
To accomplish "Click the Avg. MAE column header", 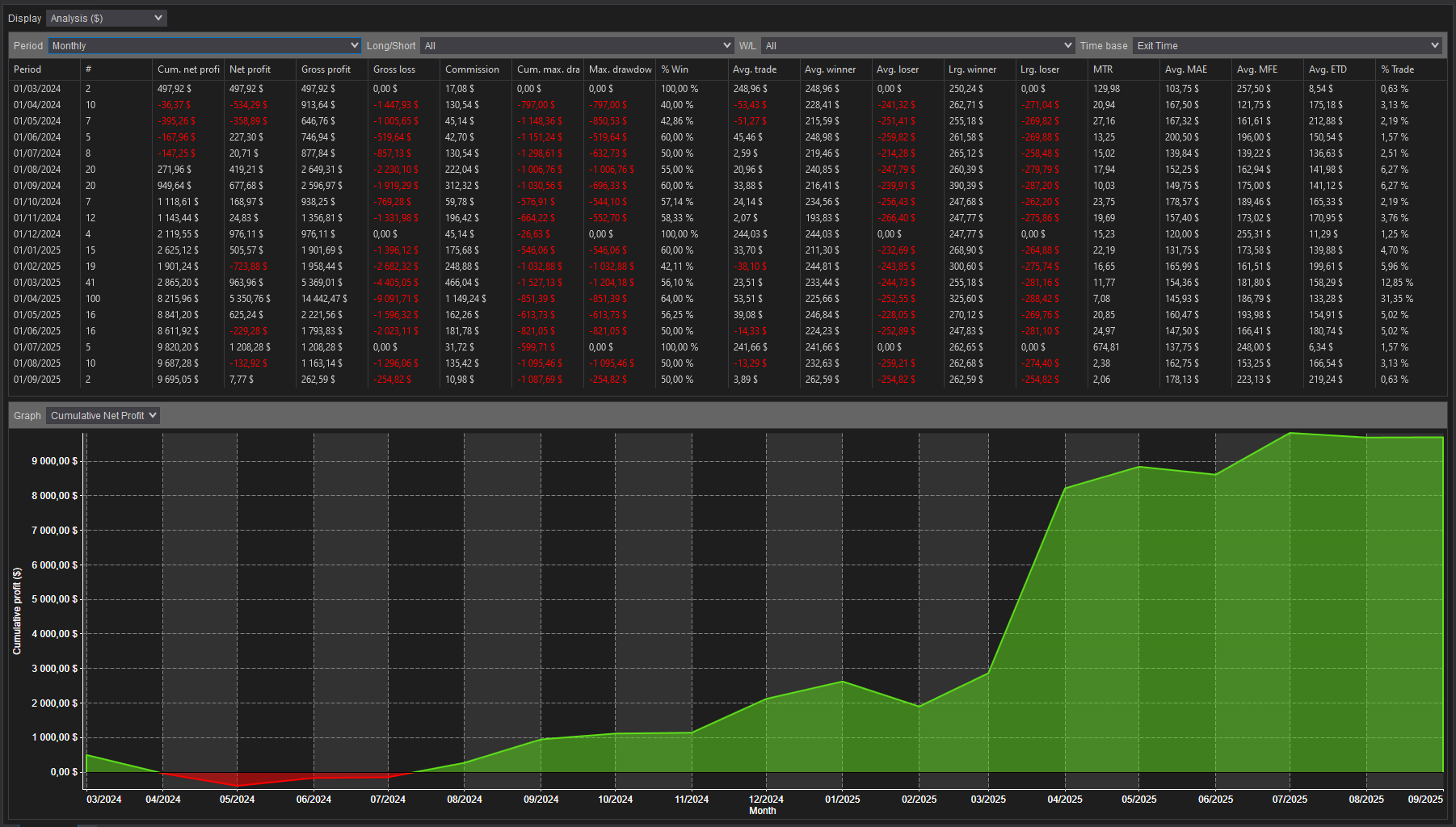I will 1194,69.
